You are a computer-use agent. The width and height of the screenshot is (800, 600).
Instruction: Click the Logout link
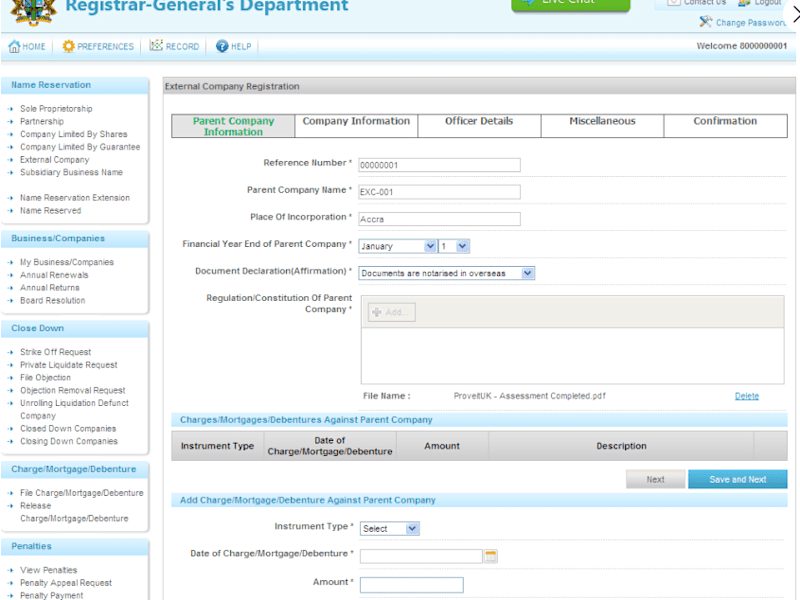[768, 3]
